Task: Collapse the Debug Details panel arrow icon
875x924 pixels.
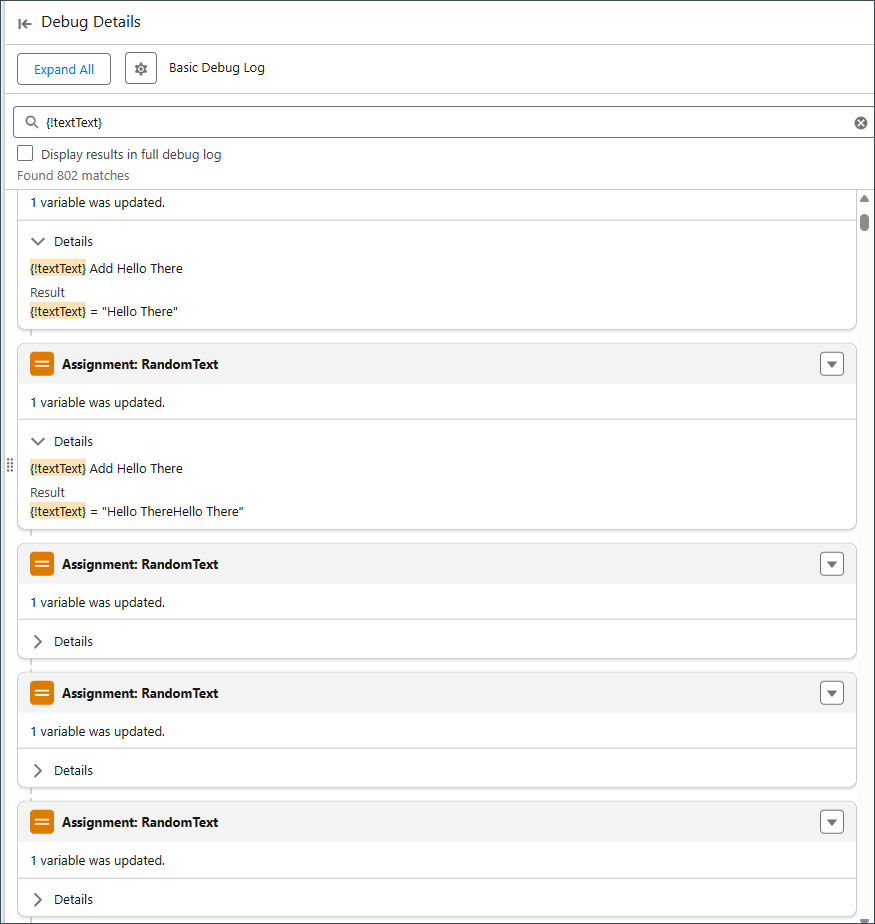Action: [24, 24]
